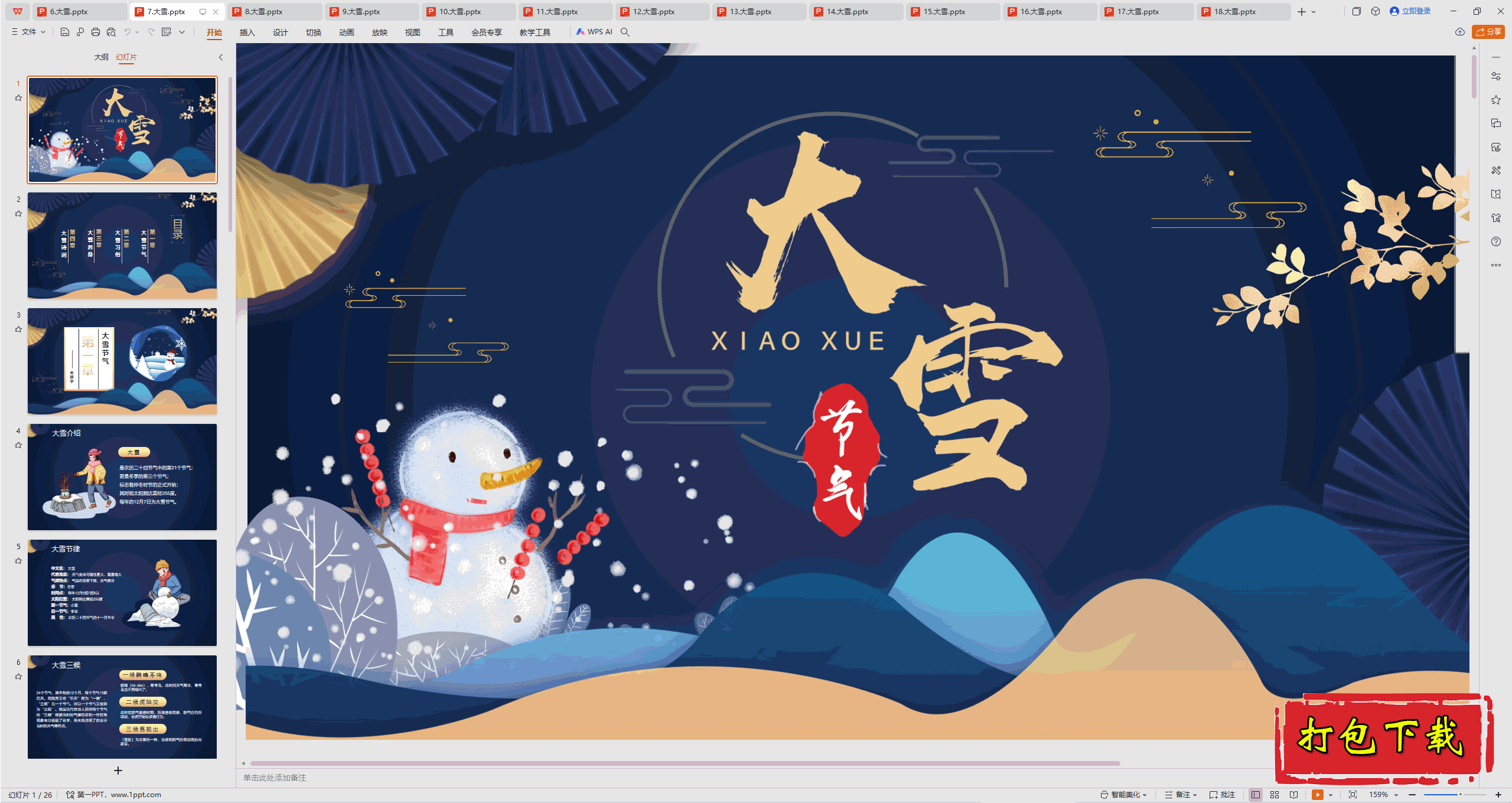Switch to the 大纲 outline tab
This screenshot has height=803, width=1512.
pos(101,57)
